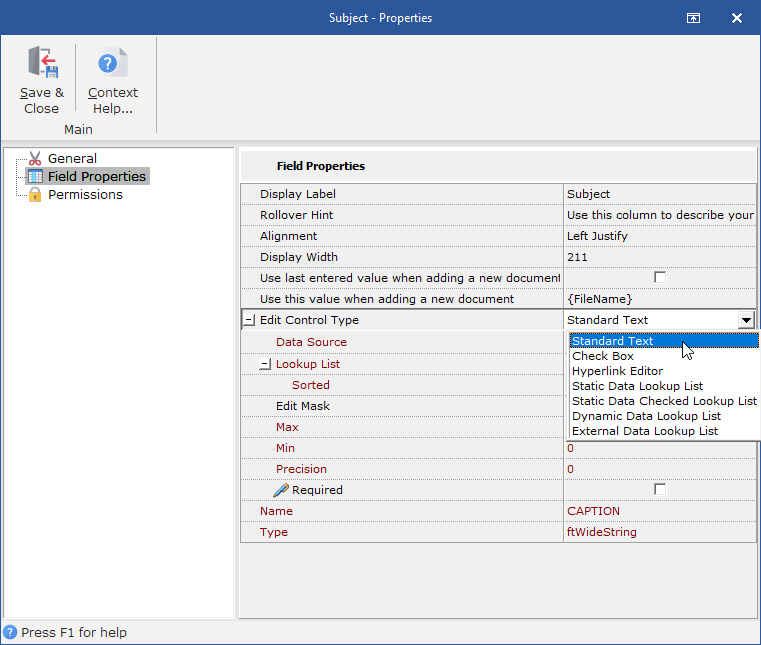Select Static Data Lookup List option
Screen dimensions: 761x645
pos(664,386)
